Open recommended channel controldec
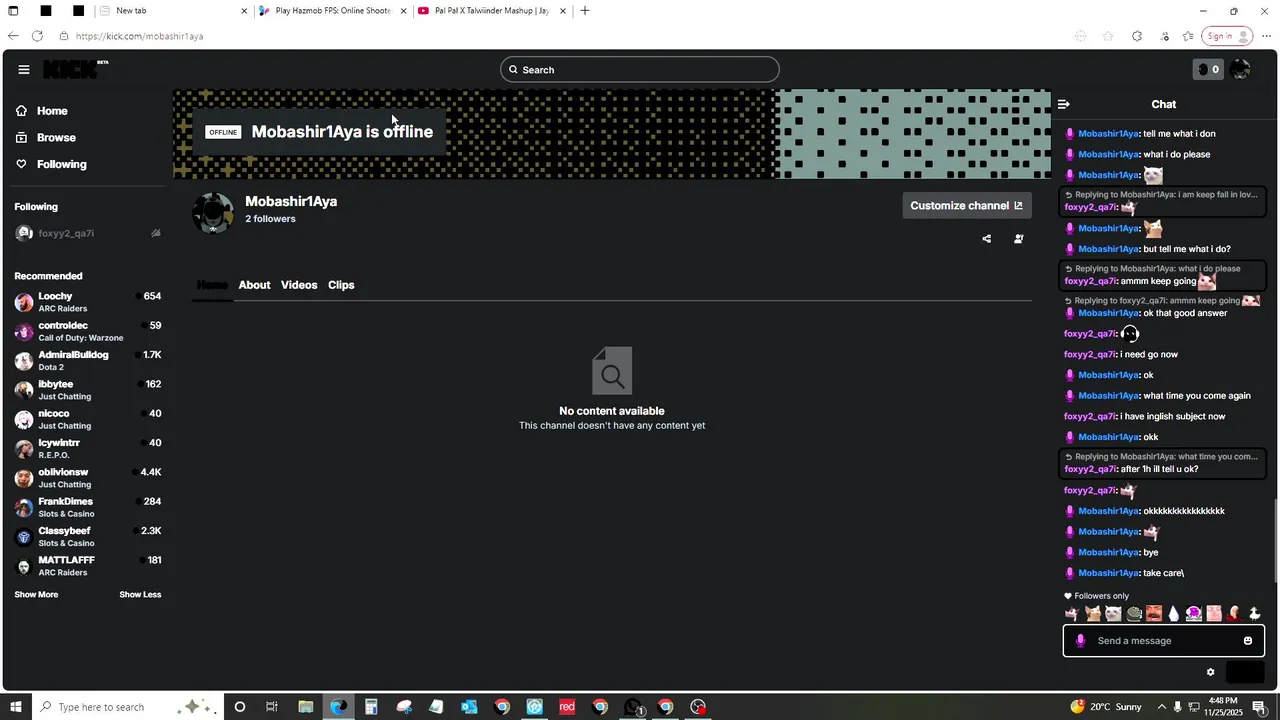 (x=88, y=331)
